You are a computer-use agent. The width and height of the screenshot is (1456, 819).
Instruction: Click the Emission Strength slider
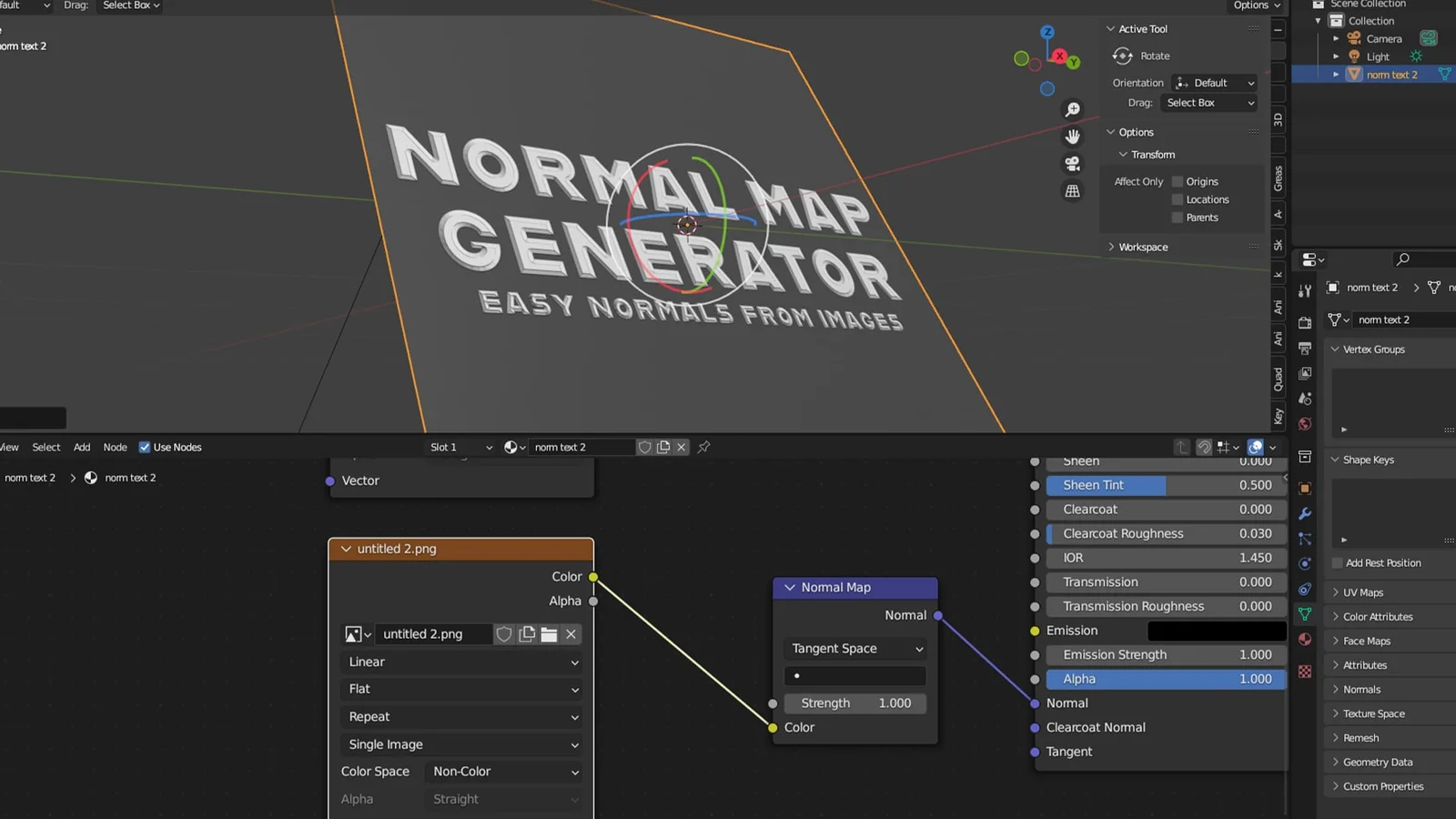(1165, 654)
